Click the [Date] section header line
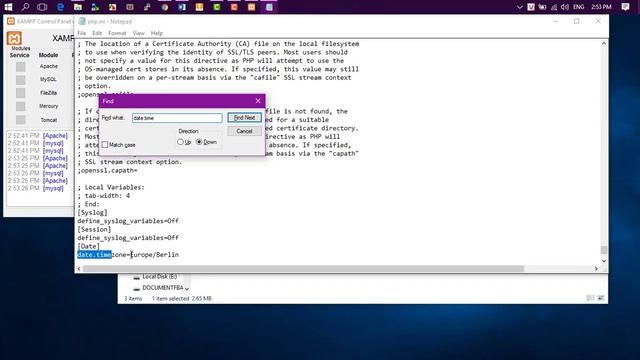This screenshot has width=640, height=360. 89,246
